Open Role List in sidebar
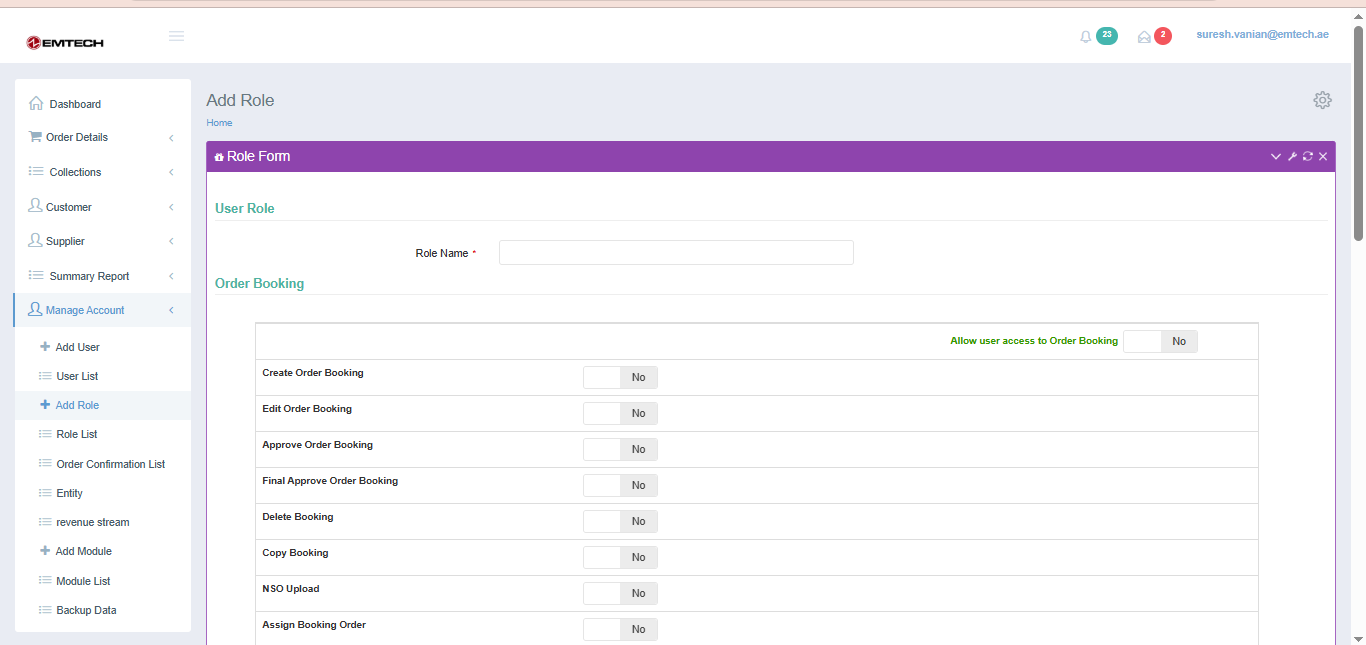This screenshot has width=1366, height=645. (77, 435)
